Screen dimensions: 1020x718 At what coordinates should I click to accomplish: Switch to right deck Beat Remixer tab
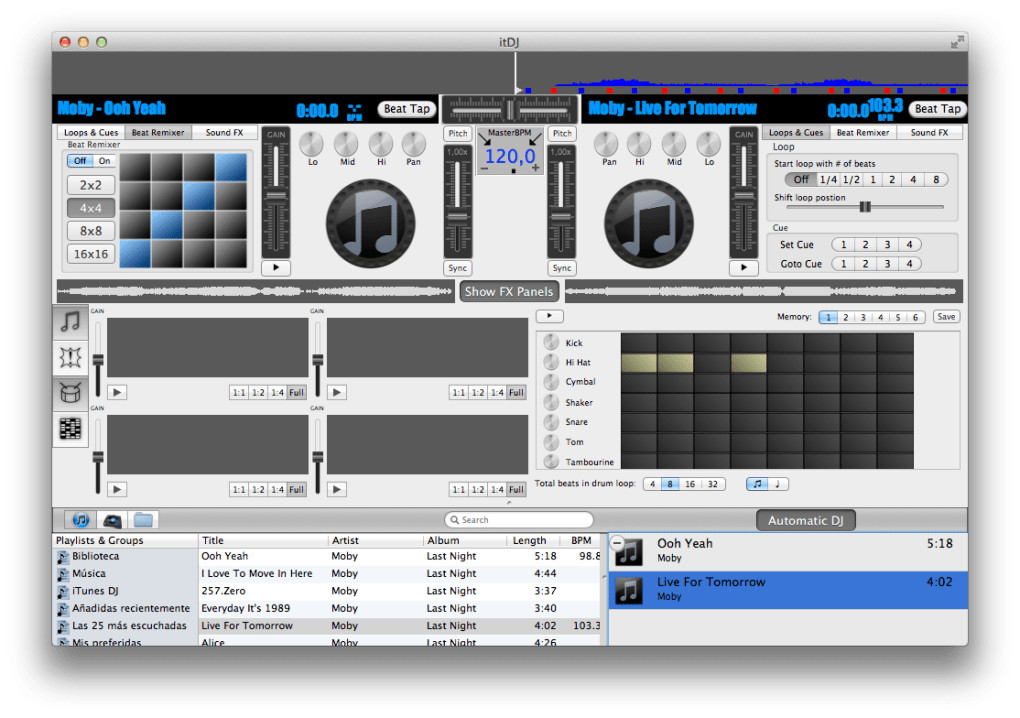[x=862, y=133]
